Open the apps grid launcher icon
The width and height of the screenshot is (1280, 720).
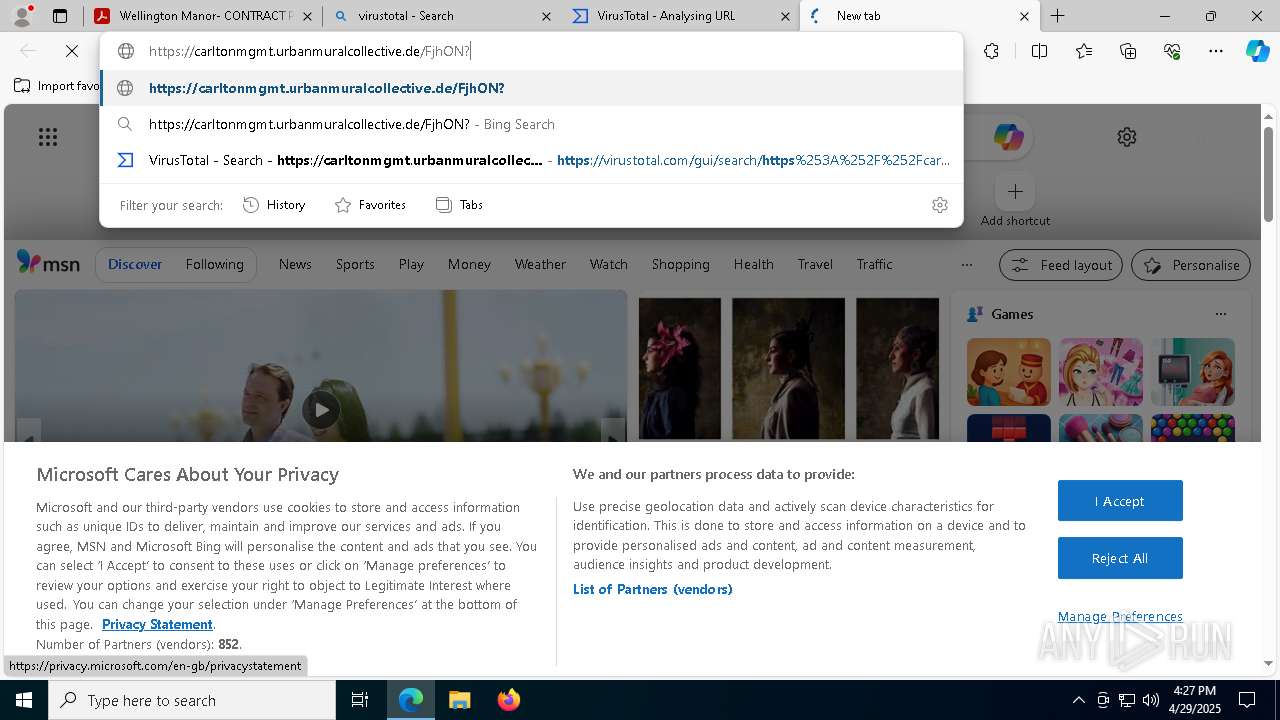pos(48,137)
